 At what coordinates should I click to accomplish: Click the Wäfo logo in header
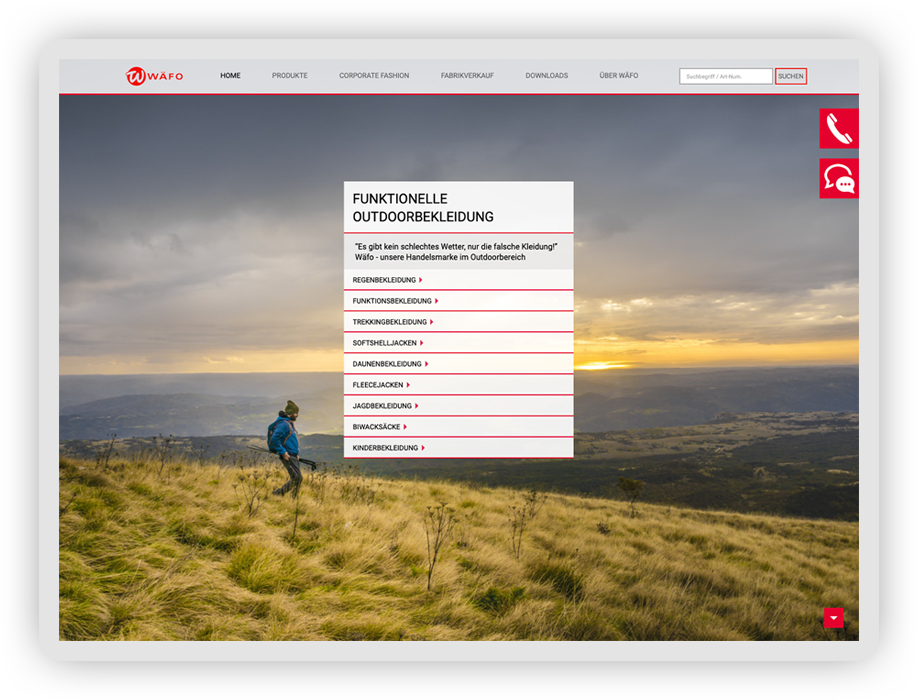tap(154, 76)
